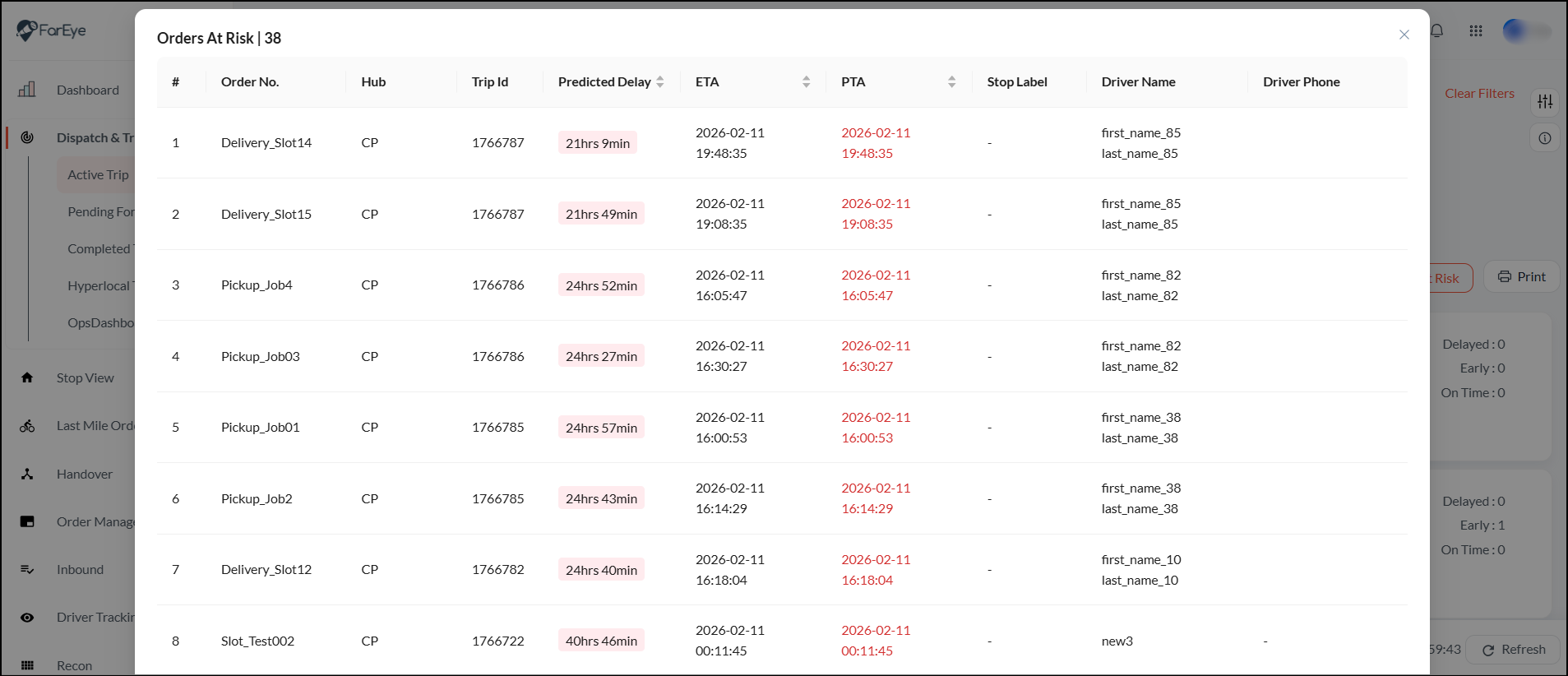The image size is (1568, 676).
Task: Open the notifications bell
Action: click(1437, 31)
